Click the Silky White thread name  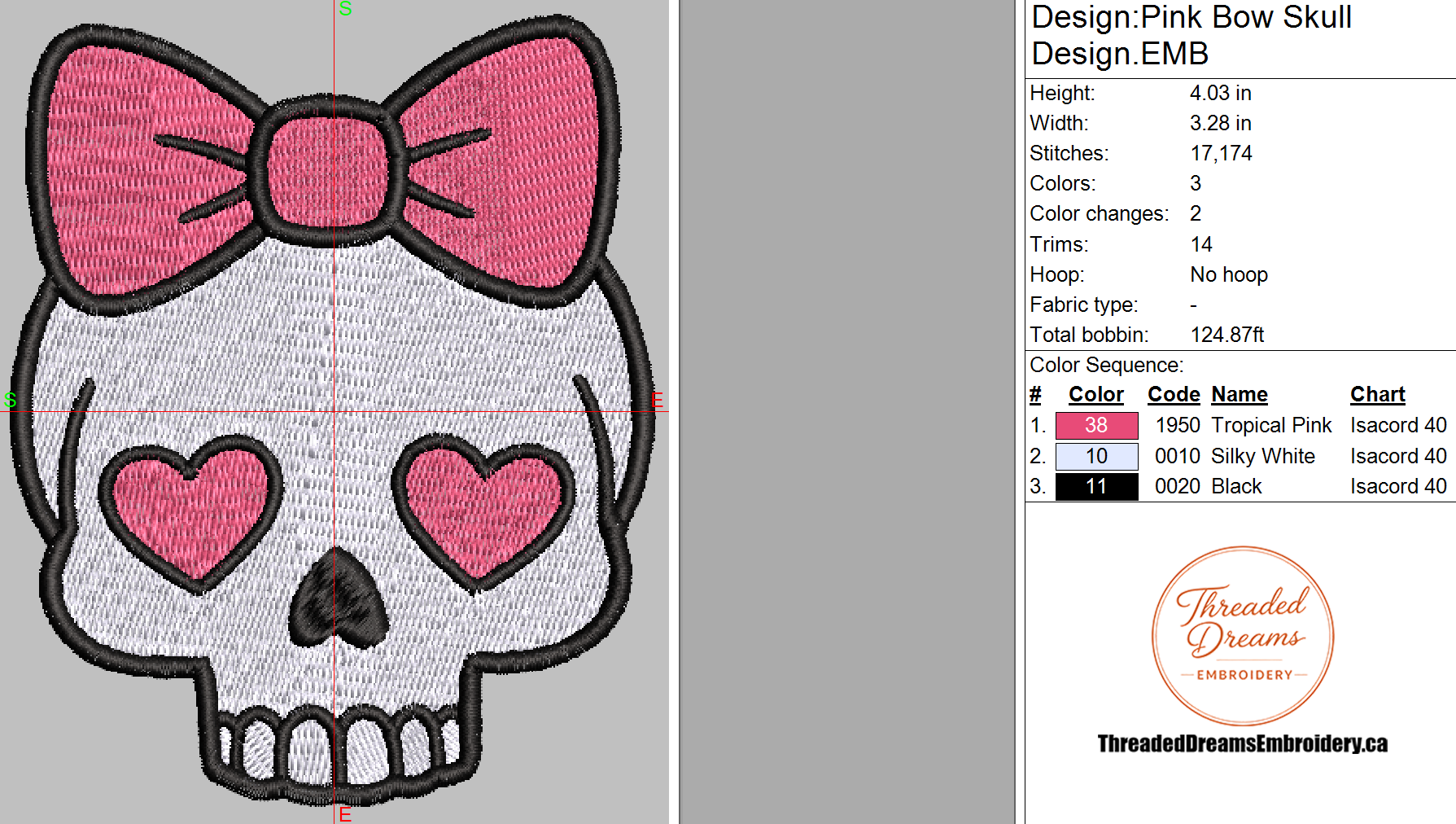tap(1263, 456)
